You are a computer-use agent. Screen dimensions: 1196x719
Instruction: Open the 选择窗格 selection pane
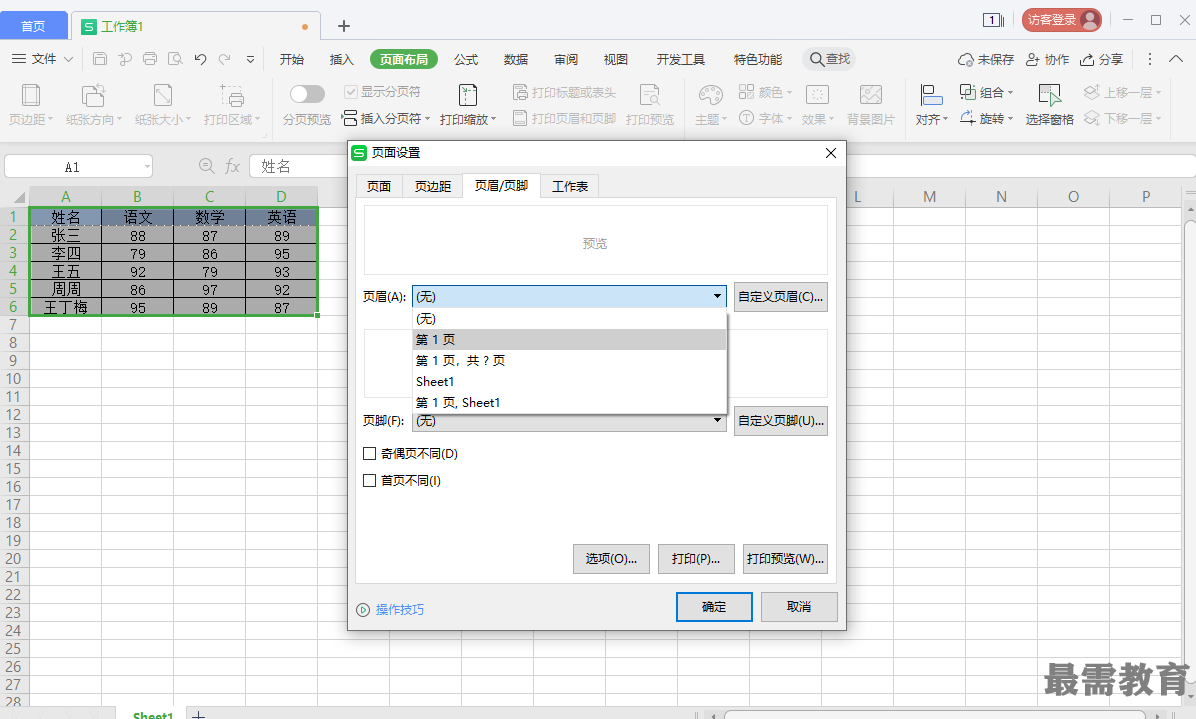(x=1050, y=104)
